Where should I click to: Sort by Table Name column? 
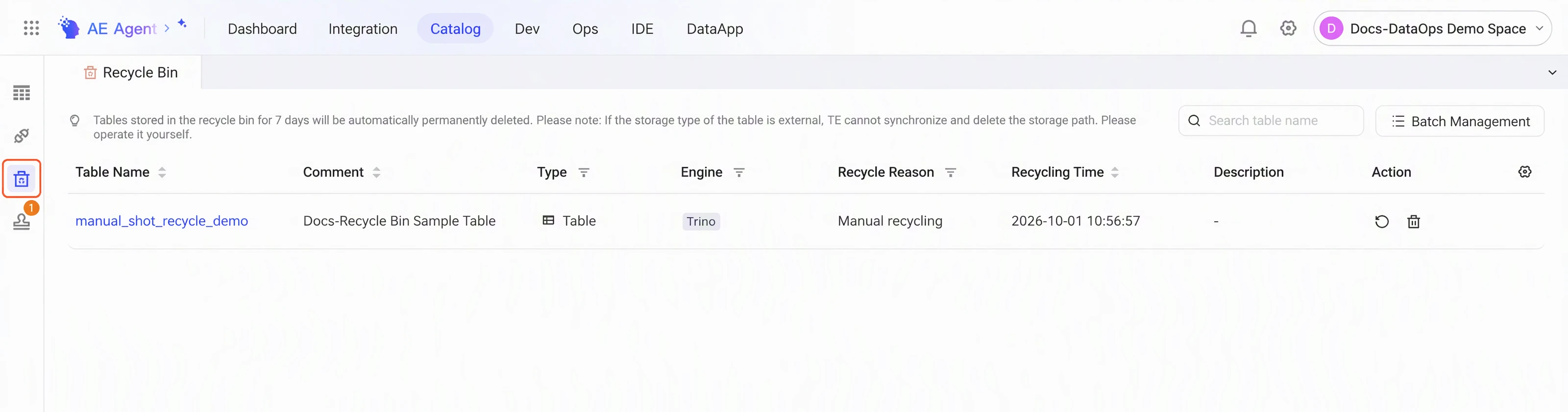tap(162, 173)
